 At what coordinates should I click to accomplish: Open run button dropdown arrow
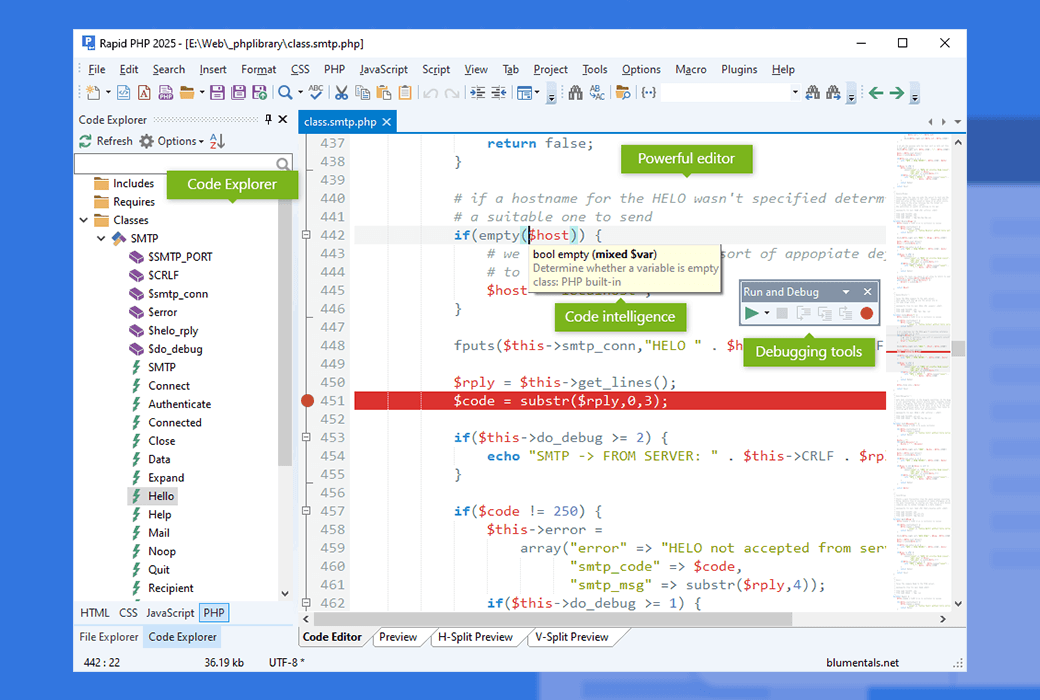(x=767, y=313)
